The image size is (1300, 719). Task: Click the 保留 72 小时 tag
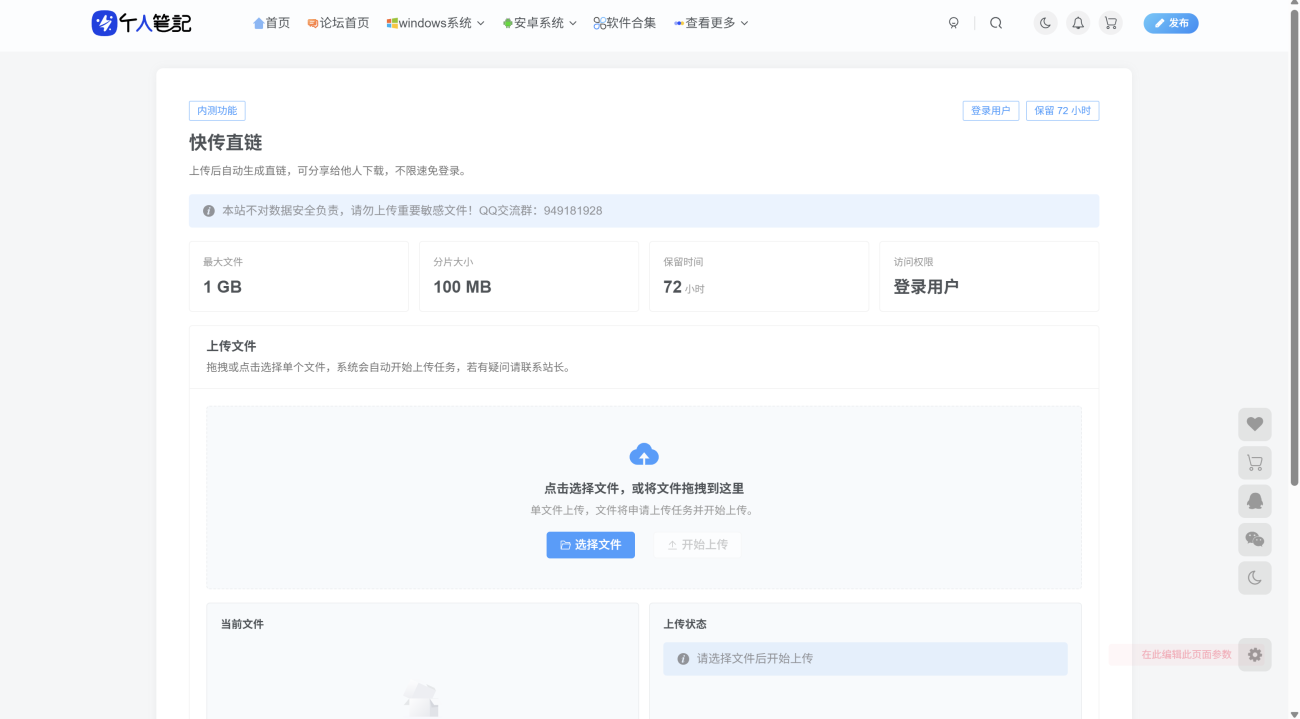(1062, 111)
